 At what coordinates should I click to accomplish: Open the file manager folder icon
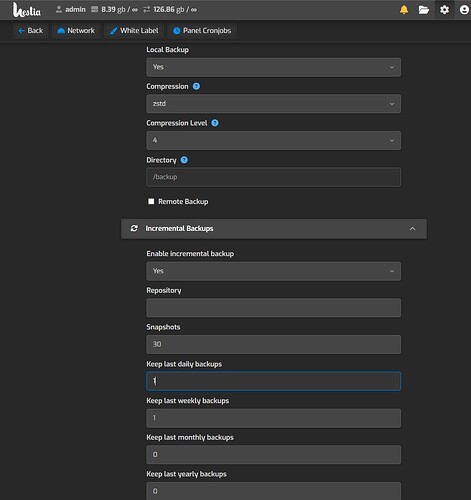[424, 10]
